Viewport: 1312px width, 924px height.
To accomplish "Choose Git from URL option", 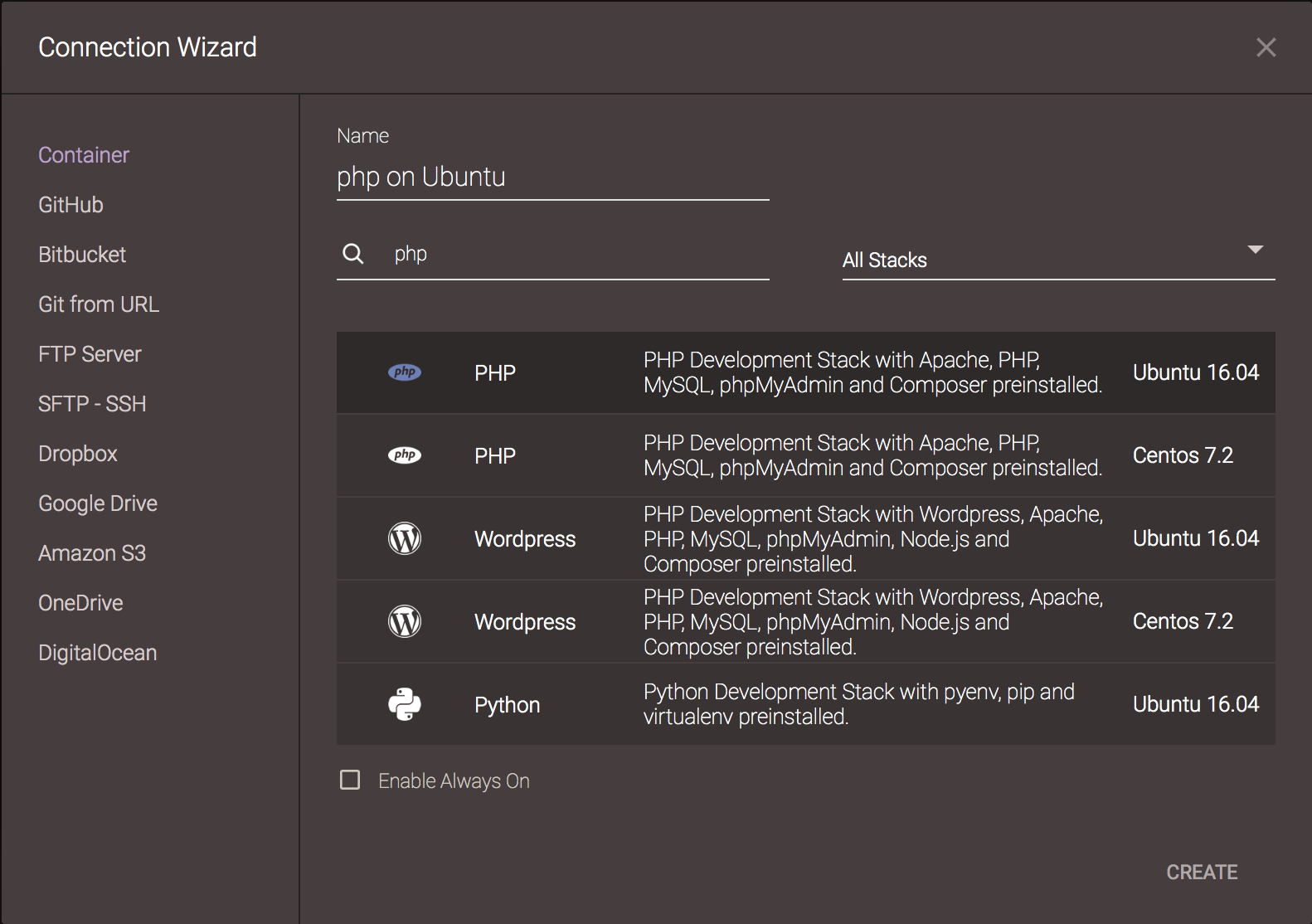I will 99,304.
